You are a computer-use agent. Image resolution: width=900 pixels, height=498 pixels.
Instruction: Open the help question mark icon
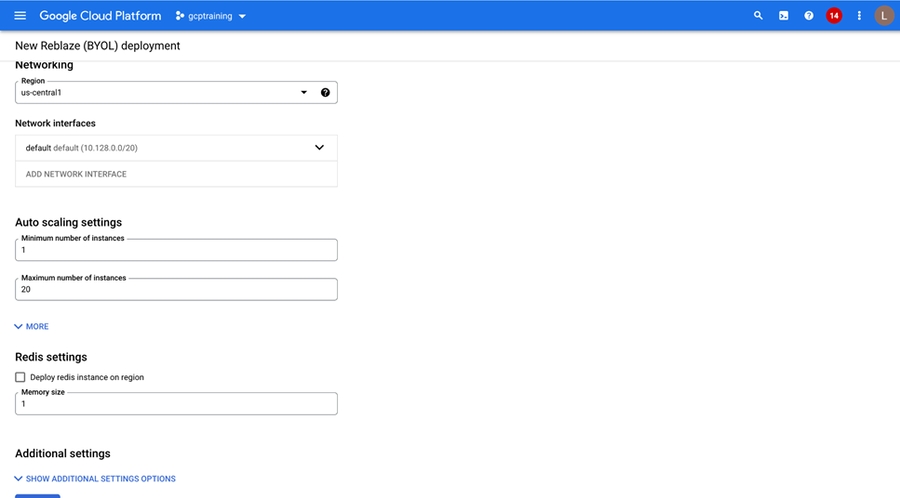(x=809, y=16)
